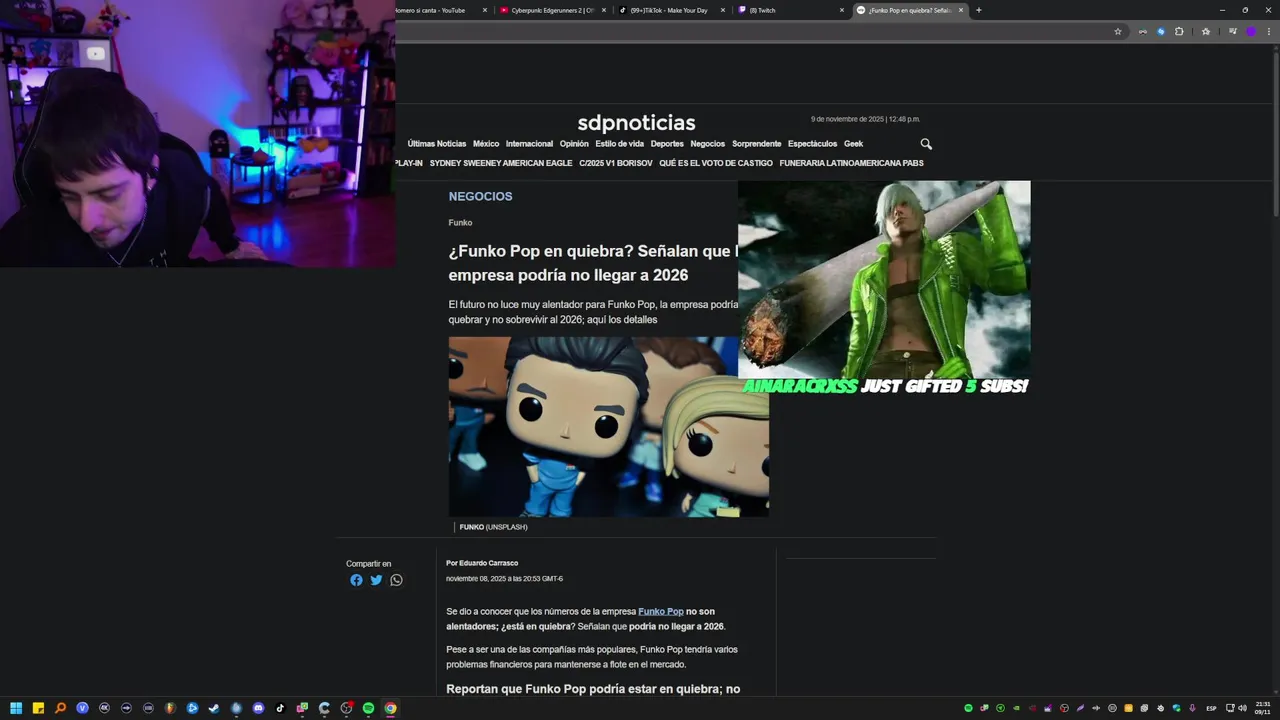
Task: Open the Espectáculos section
Action: tap(813, 144)
